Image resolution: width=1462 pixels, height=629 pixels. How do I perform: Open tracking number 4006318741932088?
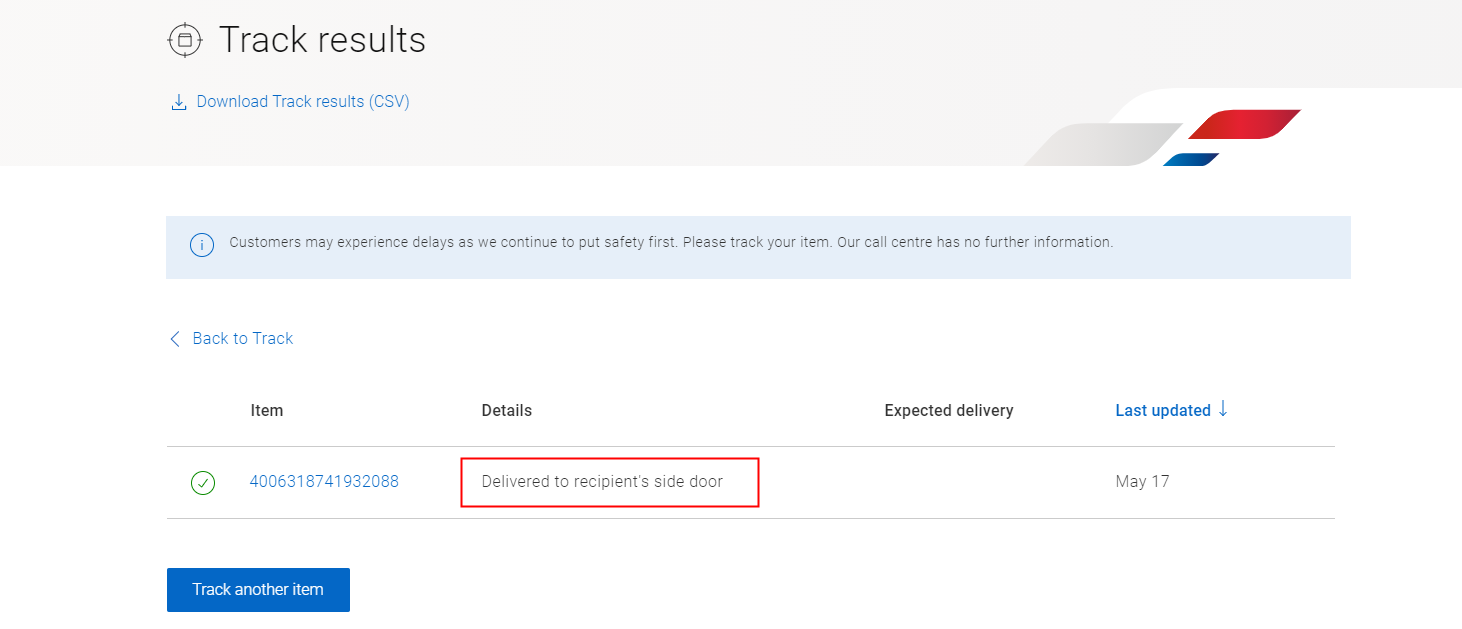(324, 482)
